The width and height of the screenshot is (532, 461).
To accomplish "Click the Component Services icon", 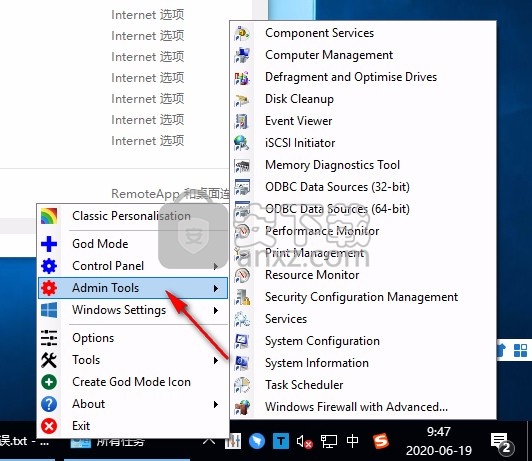I will (242, 33).
